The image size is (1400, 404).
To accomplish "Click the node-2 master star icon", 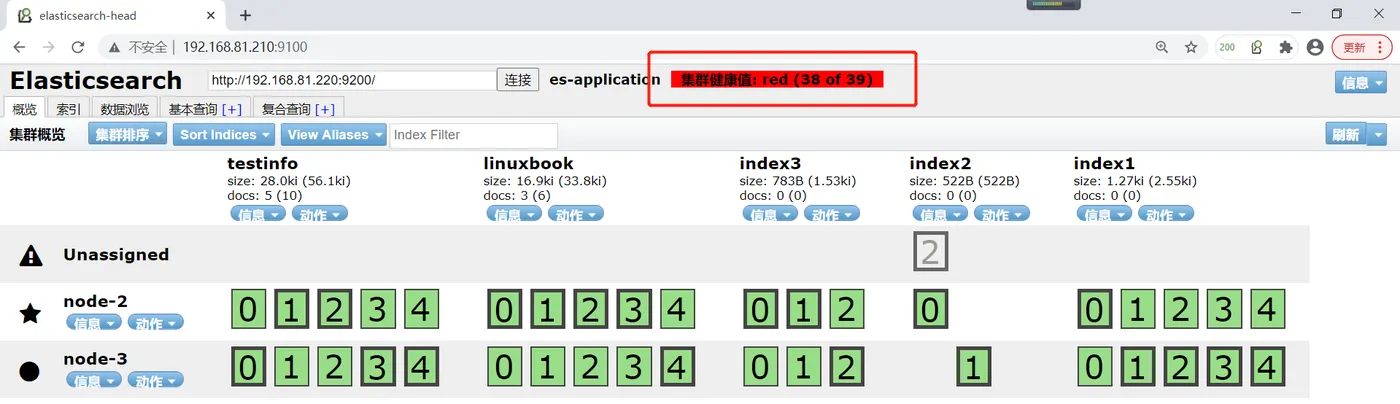I will pos(31,313).
